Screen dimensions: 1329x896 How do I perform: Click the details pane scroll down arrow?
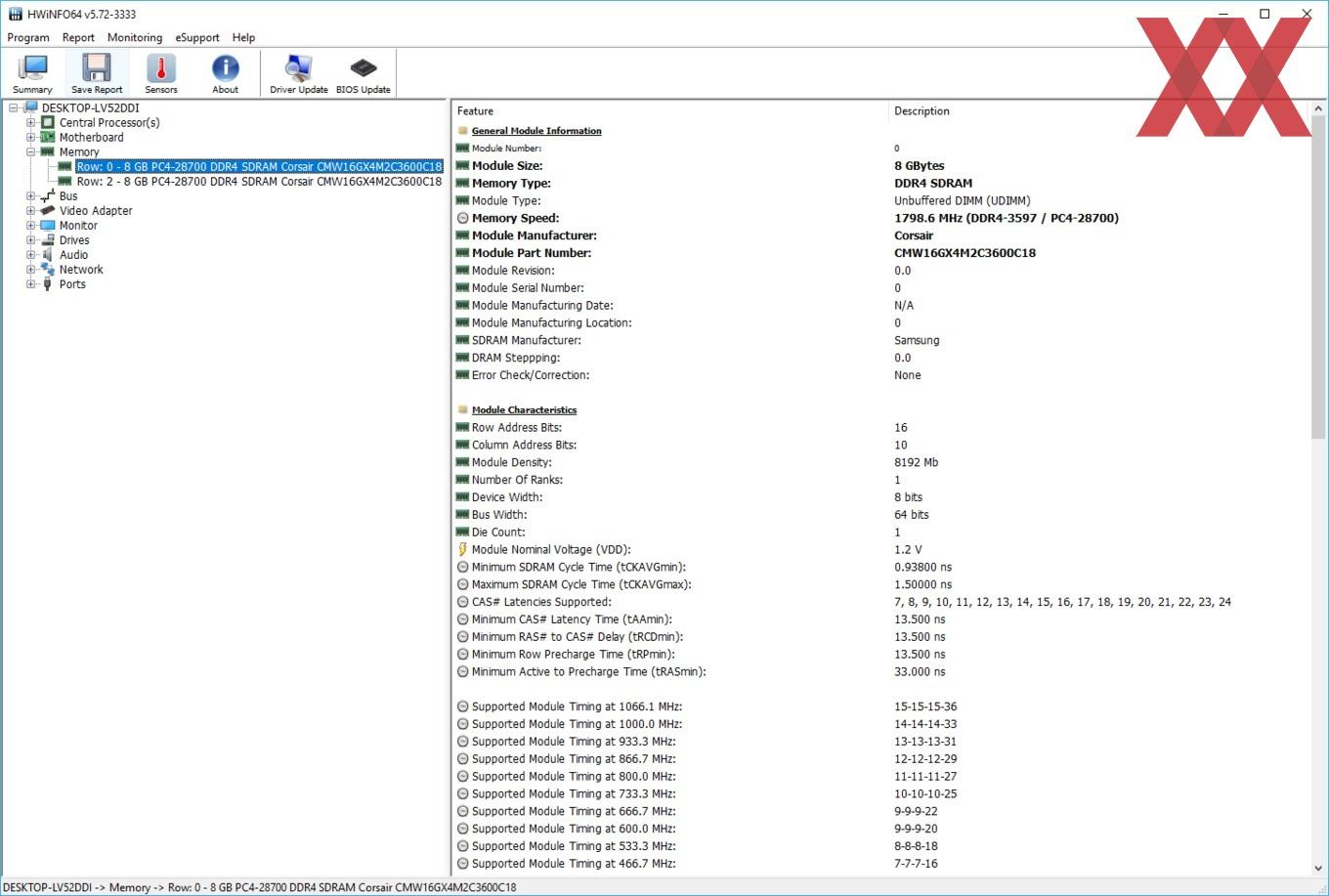pyautogui.click(x=1318, y=867)
